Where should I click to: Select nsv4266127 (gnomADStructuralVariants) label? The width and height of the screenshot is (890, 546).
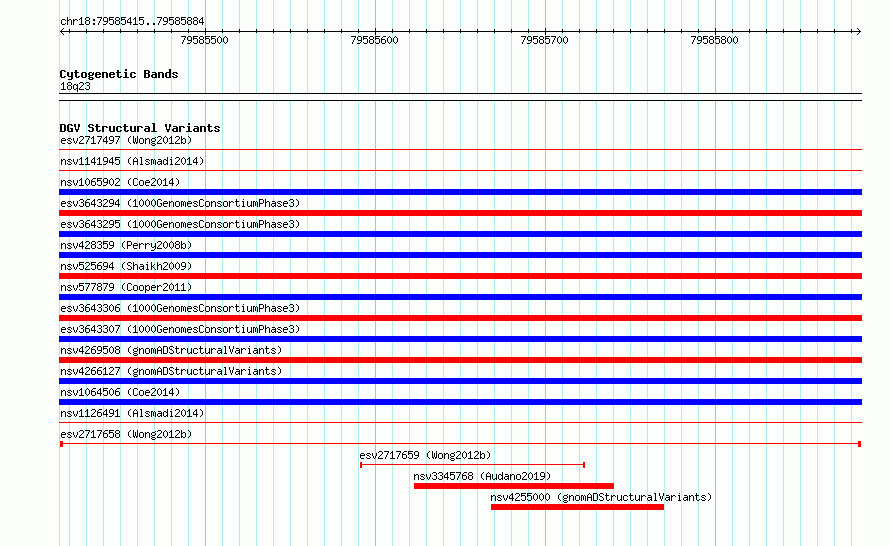(x=171, y=371)
